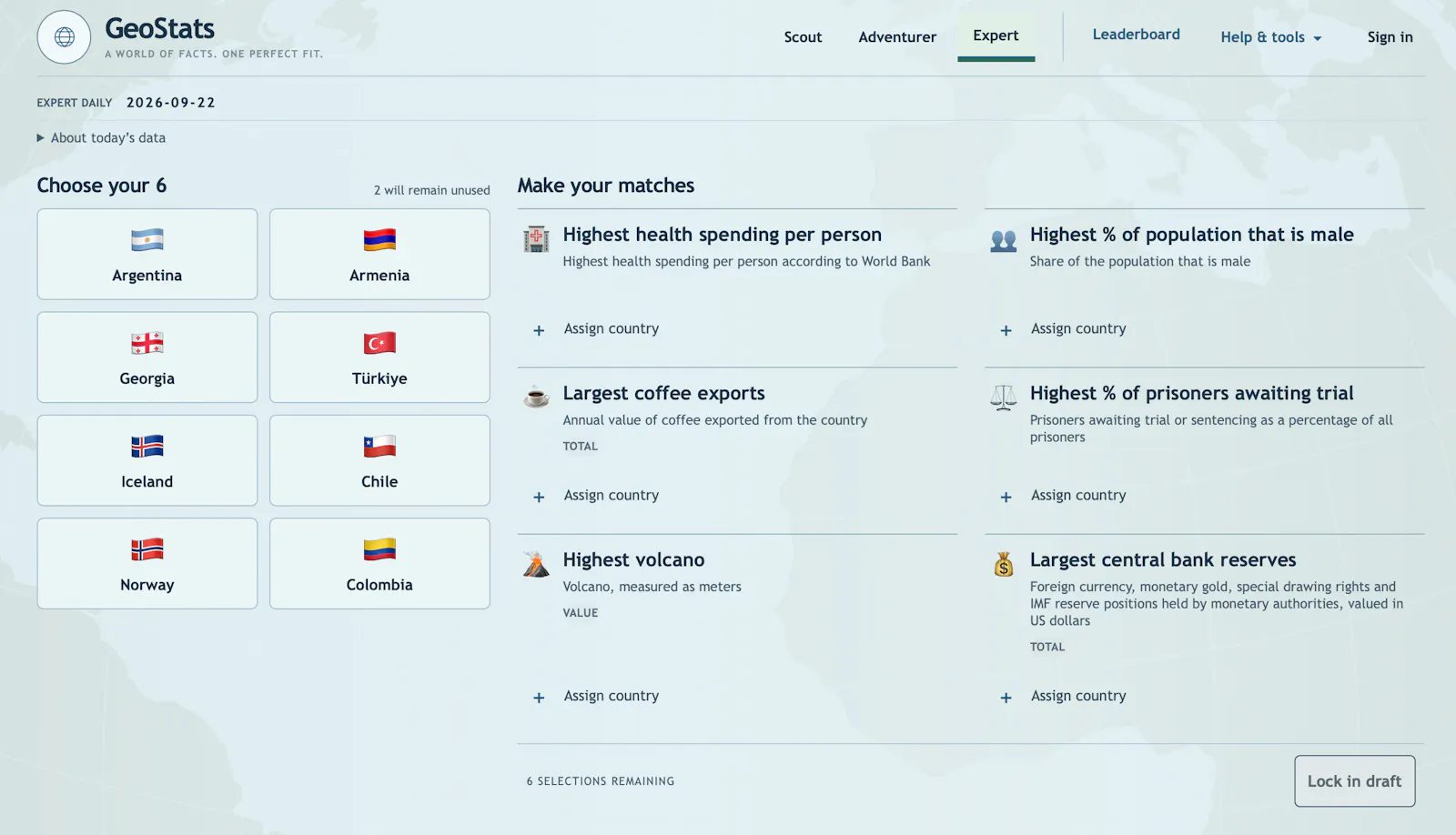Click the Türkiye flag icon
Screen dimensions: 1456x835
tap(379, 343)
